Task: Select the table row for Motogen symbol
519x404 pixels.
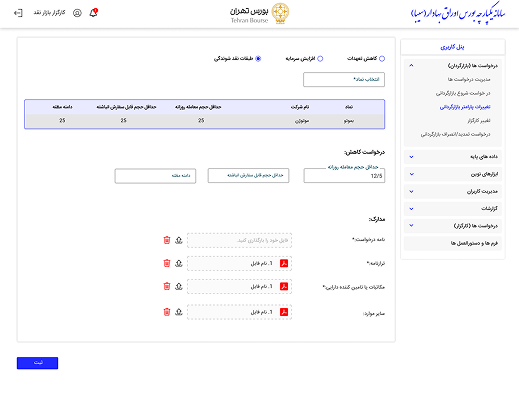Action: coord(204,121)
